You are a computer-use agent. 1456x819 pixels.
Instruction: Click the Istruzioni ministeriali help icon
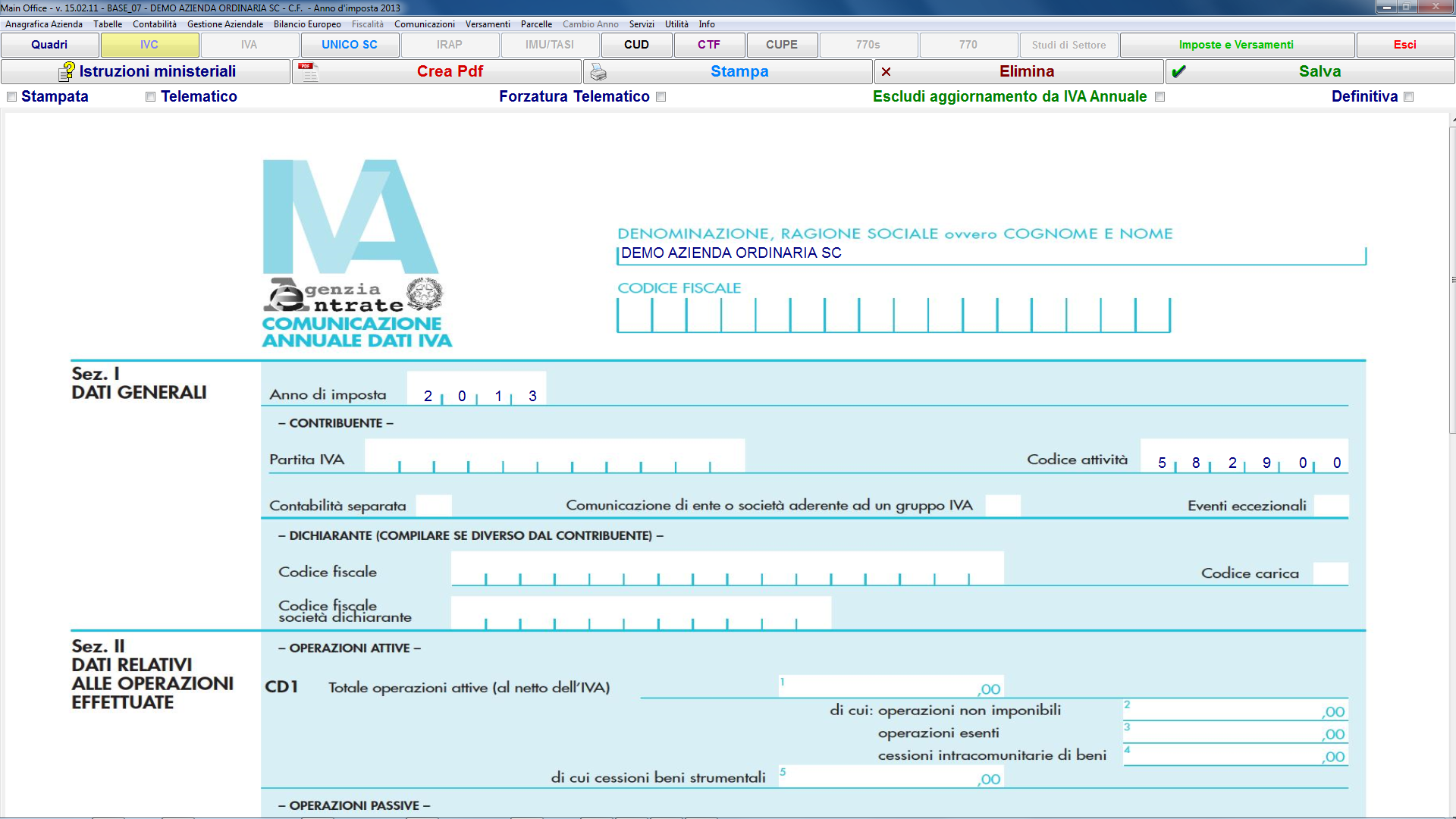pyautogui.click(x=67, y=72)
